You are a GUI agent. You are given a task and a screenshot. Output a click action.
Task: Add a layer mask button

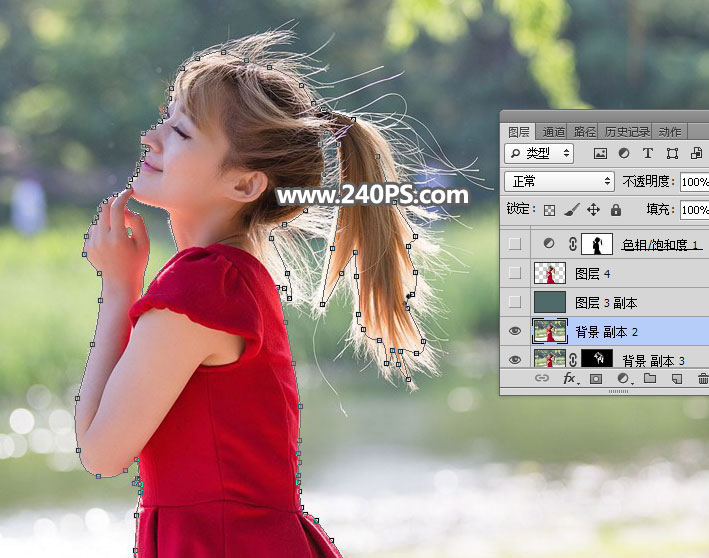coord(596,379)
